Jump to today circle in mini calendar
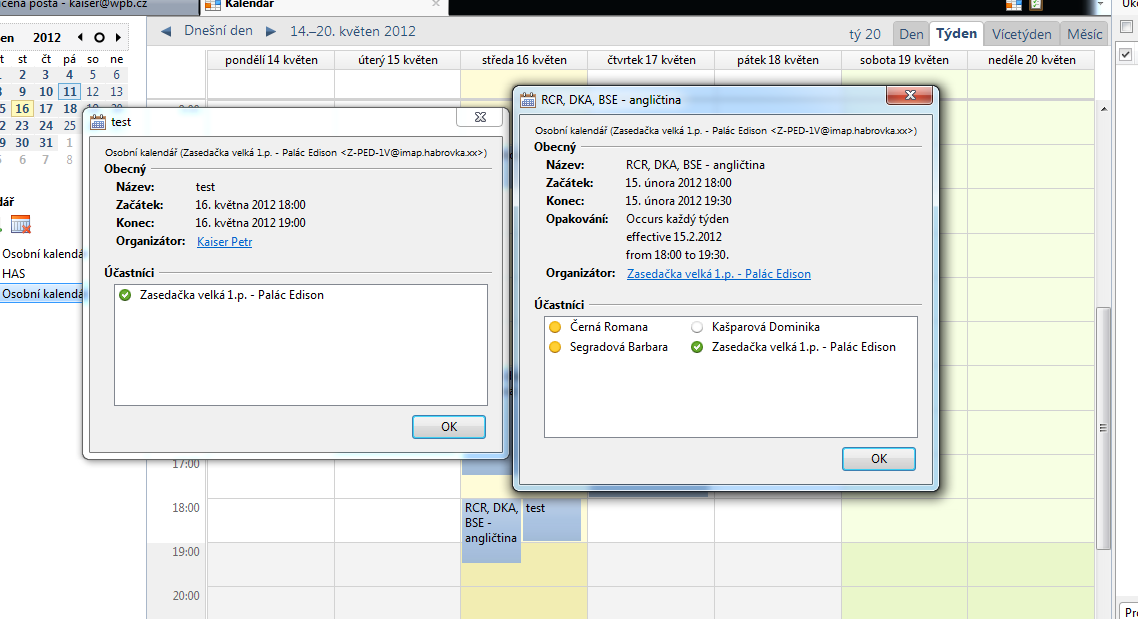The height and width of the screenshot is (619, 1138). [99, 38]
